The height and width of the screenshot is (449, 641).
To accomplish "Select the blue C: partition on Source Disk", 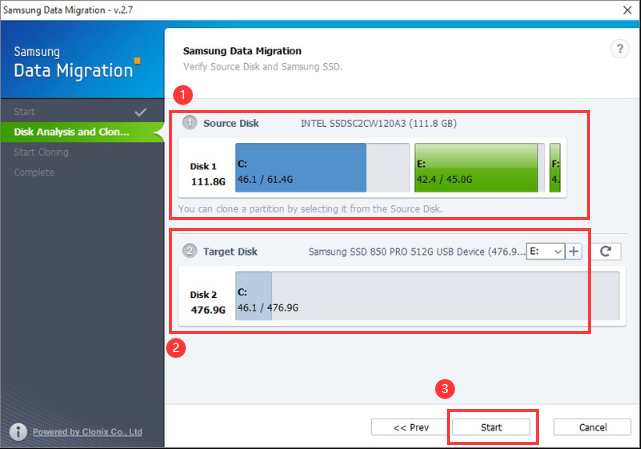I will coord(301,167).
